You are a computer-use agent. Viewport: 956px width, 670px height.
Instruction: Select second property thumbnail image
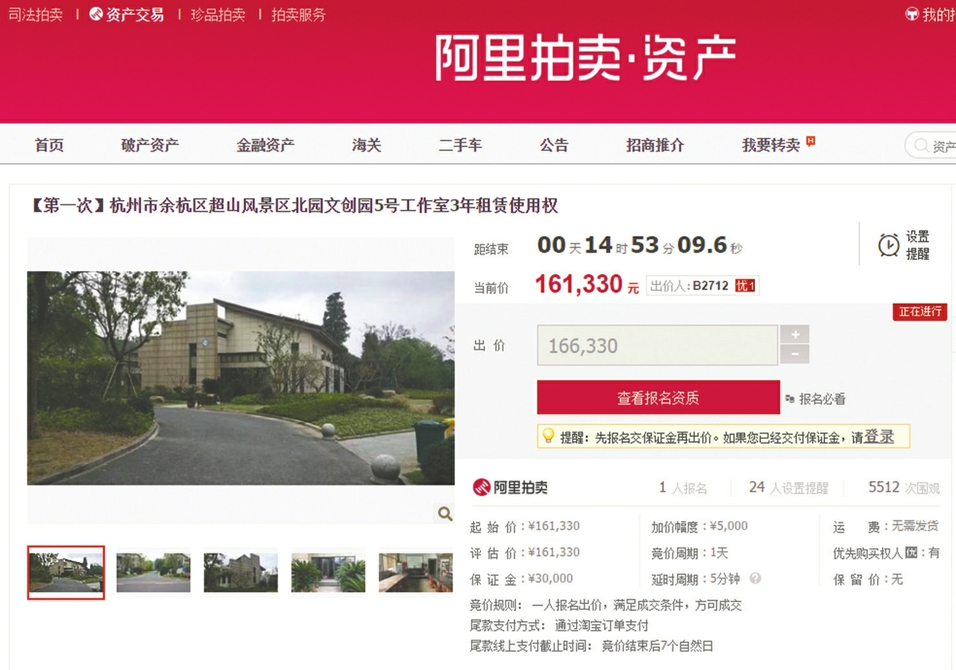153,572
